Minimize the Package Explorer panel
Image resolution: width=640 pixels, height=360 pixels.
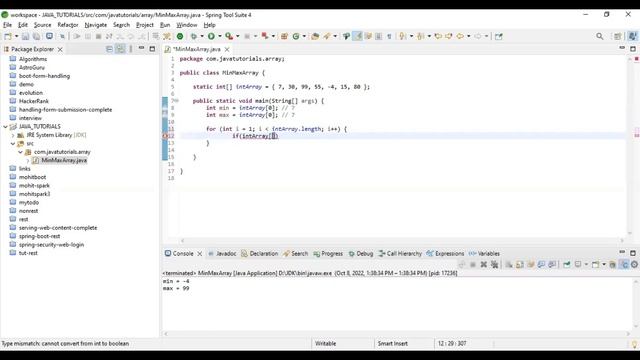[x=141, y=49]
